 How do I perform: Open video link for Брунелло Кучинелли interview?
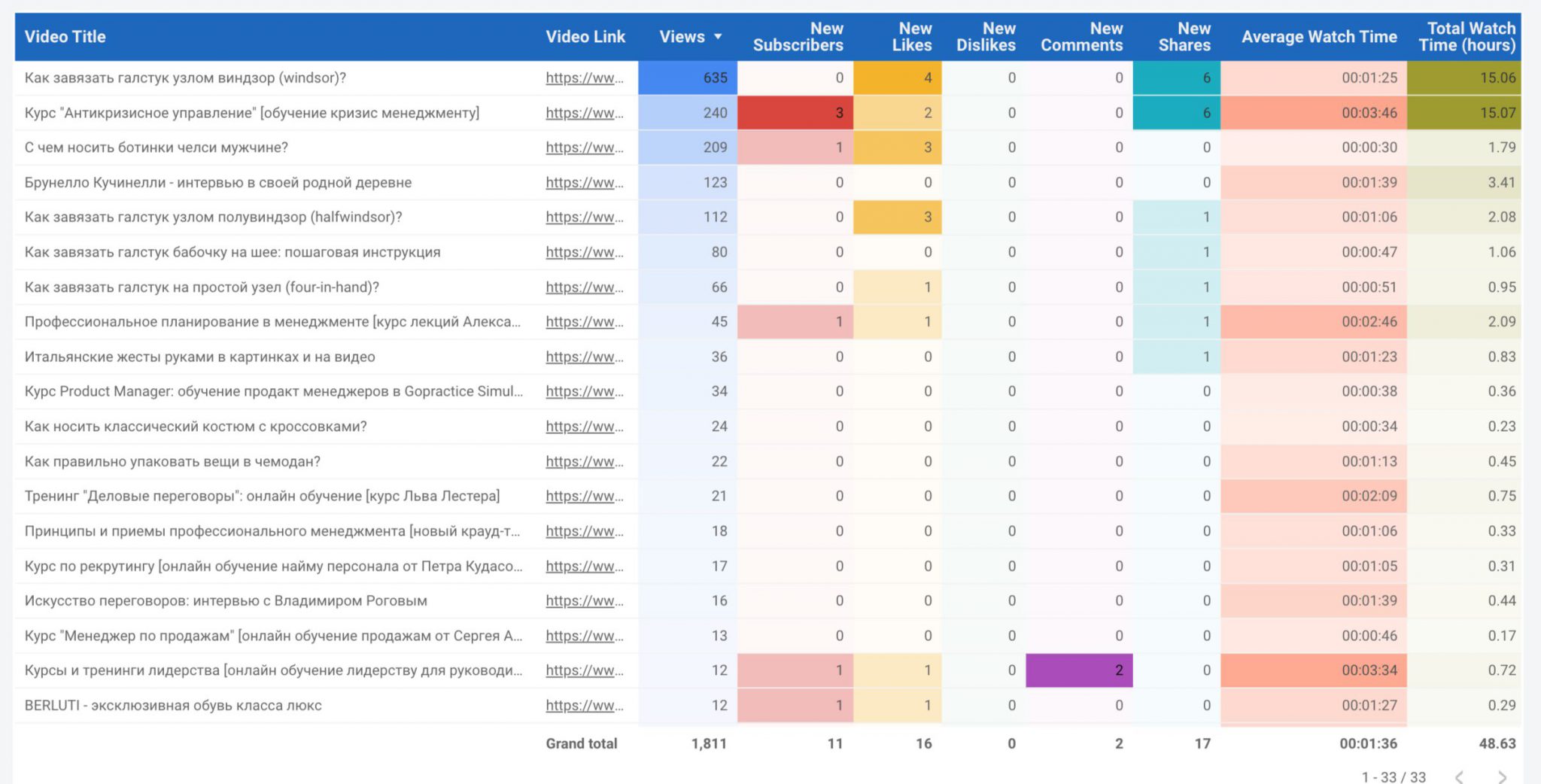coord(584,183)
